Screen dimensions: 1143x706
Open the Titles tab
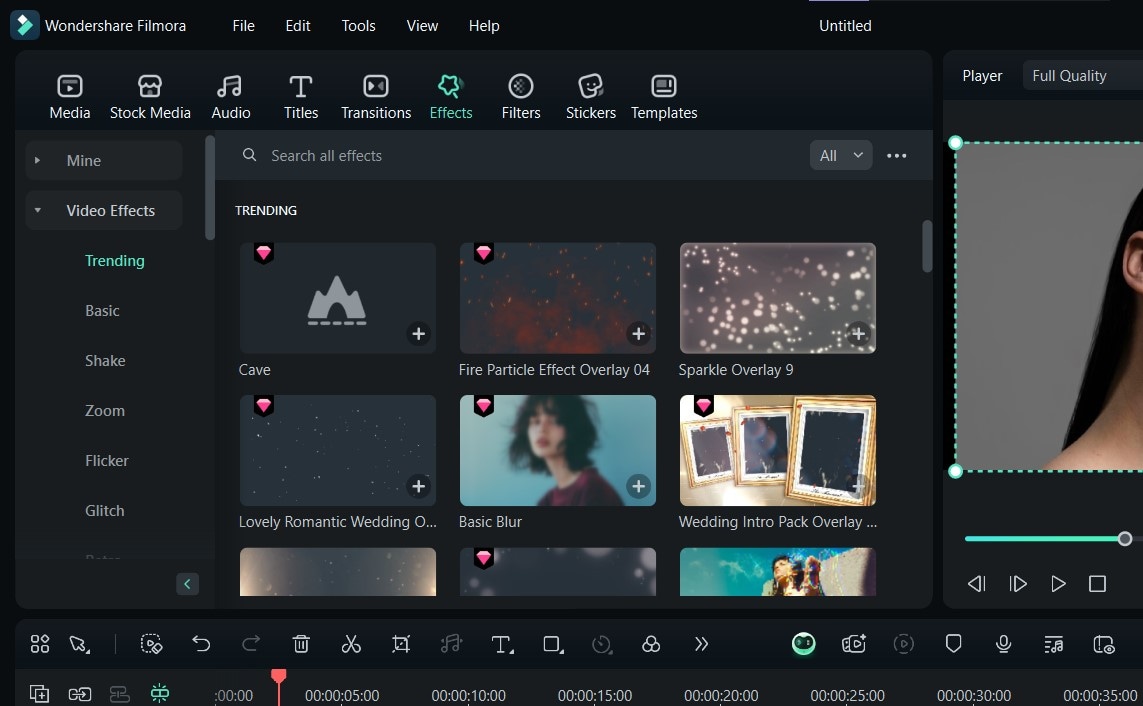pyautogui.click(x=301, y=97)
